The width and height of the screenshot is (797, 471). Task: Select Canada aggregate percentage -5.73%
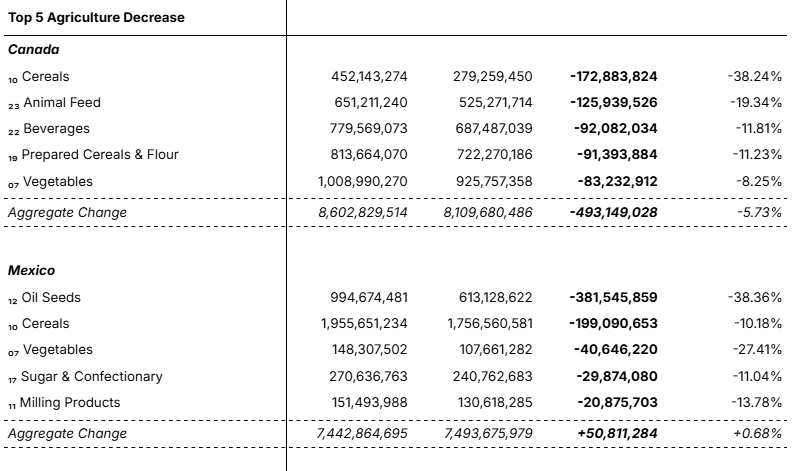759,212
